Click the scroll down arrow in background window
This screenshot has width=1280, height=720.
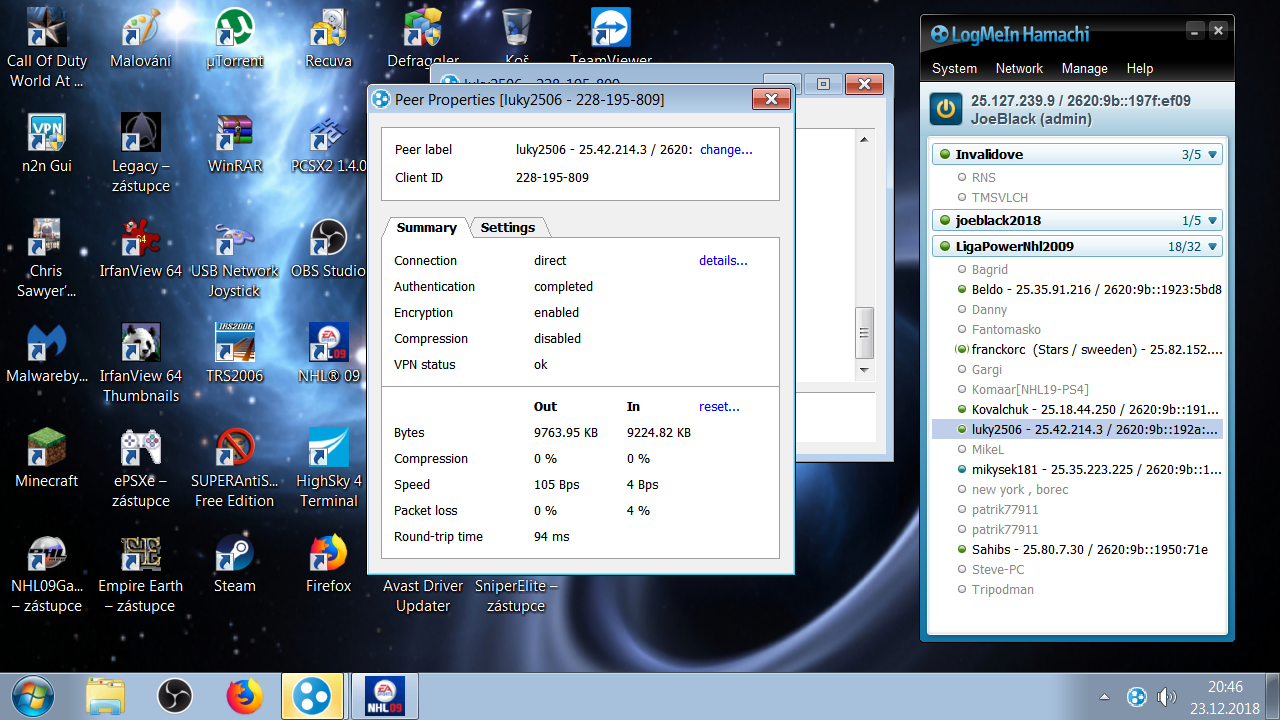point(865,370)
